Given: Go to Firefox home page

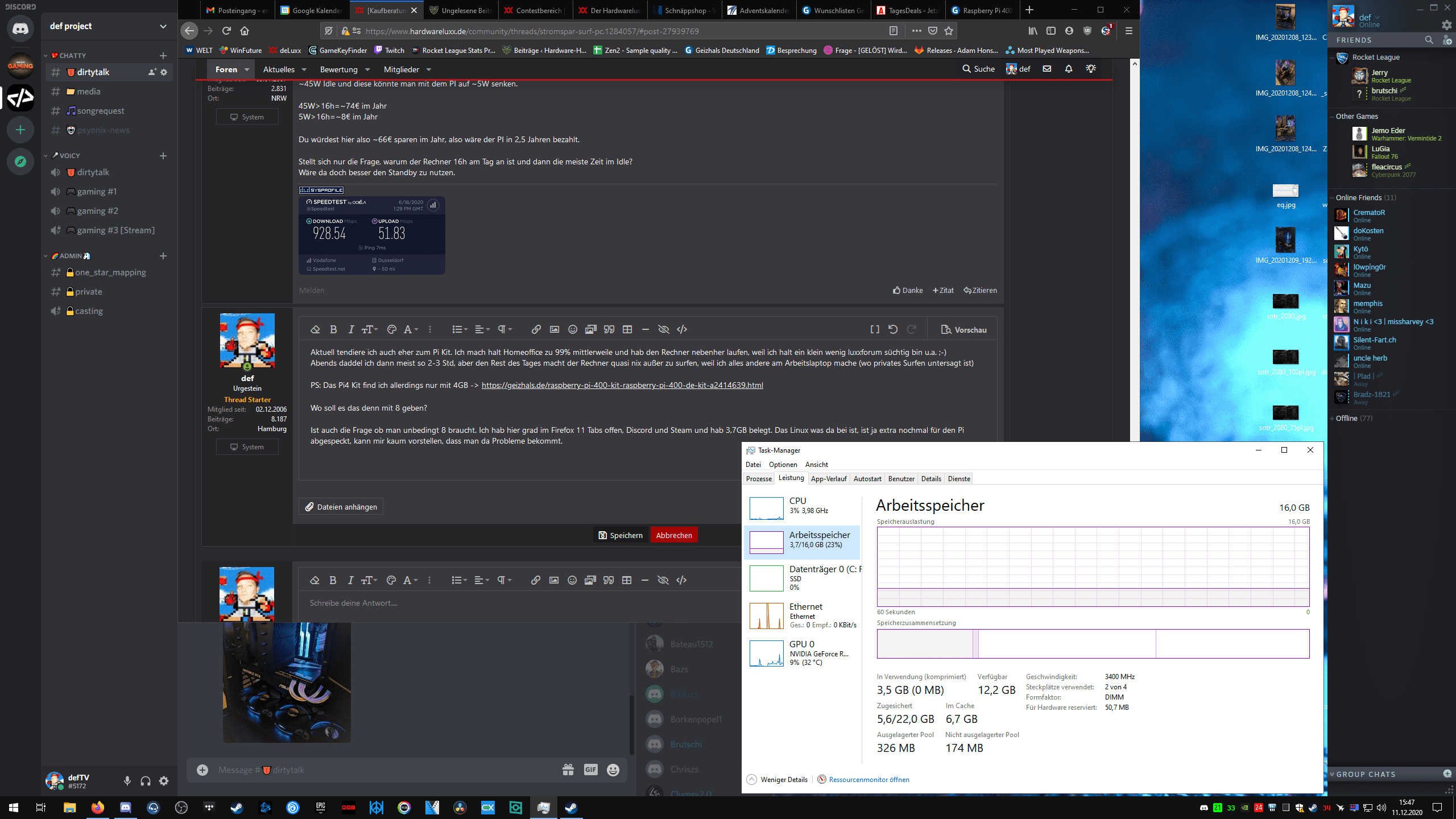Looking at the screenshot, I should (245, 31).
